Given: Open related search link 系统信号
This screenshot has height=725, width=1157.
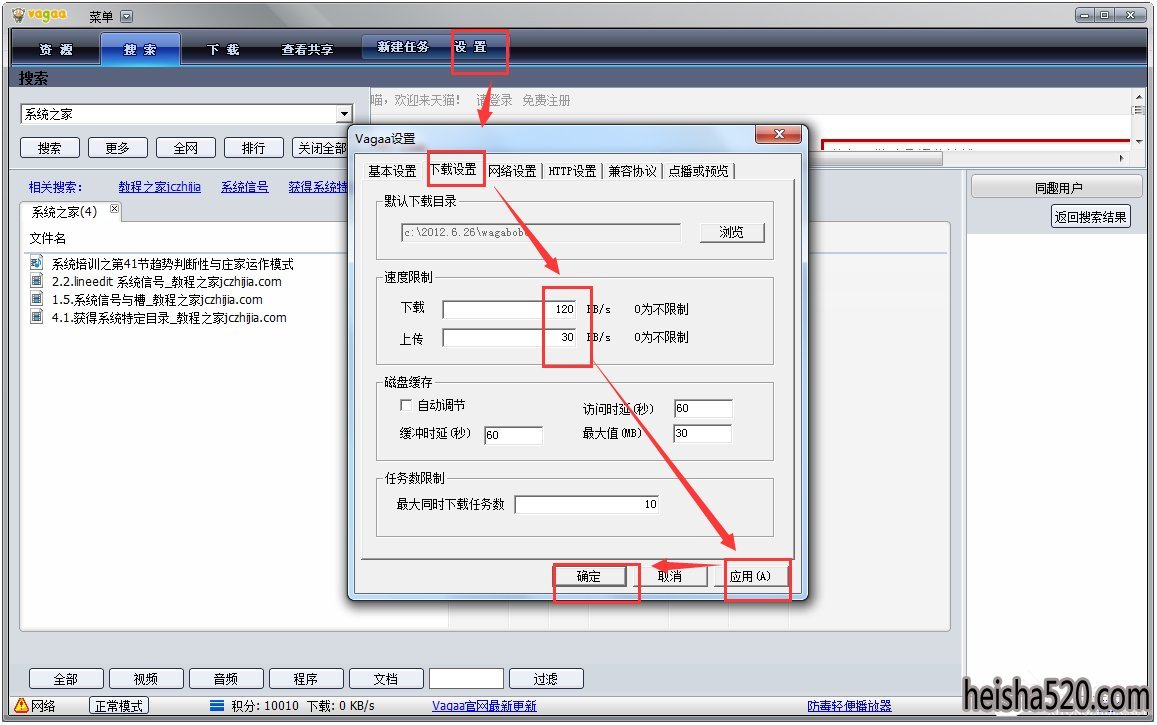Looking at the screenshot, I should tap(245, 187).
